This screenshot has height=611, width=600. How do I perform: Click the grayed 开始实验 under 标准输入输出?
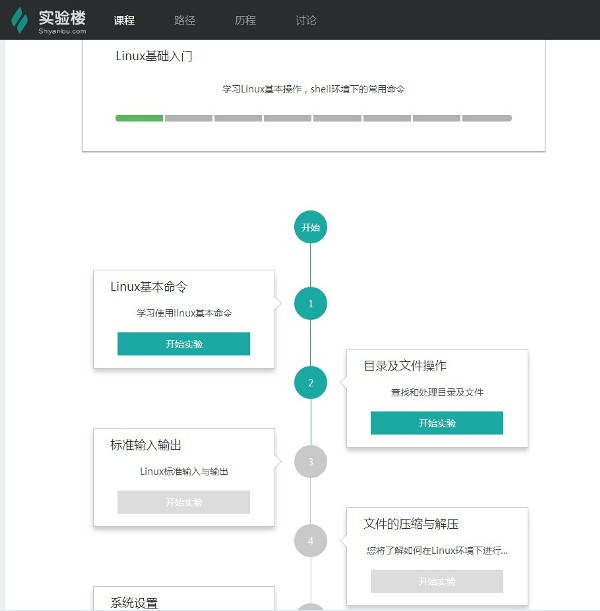(x=183, y=502)
